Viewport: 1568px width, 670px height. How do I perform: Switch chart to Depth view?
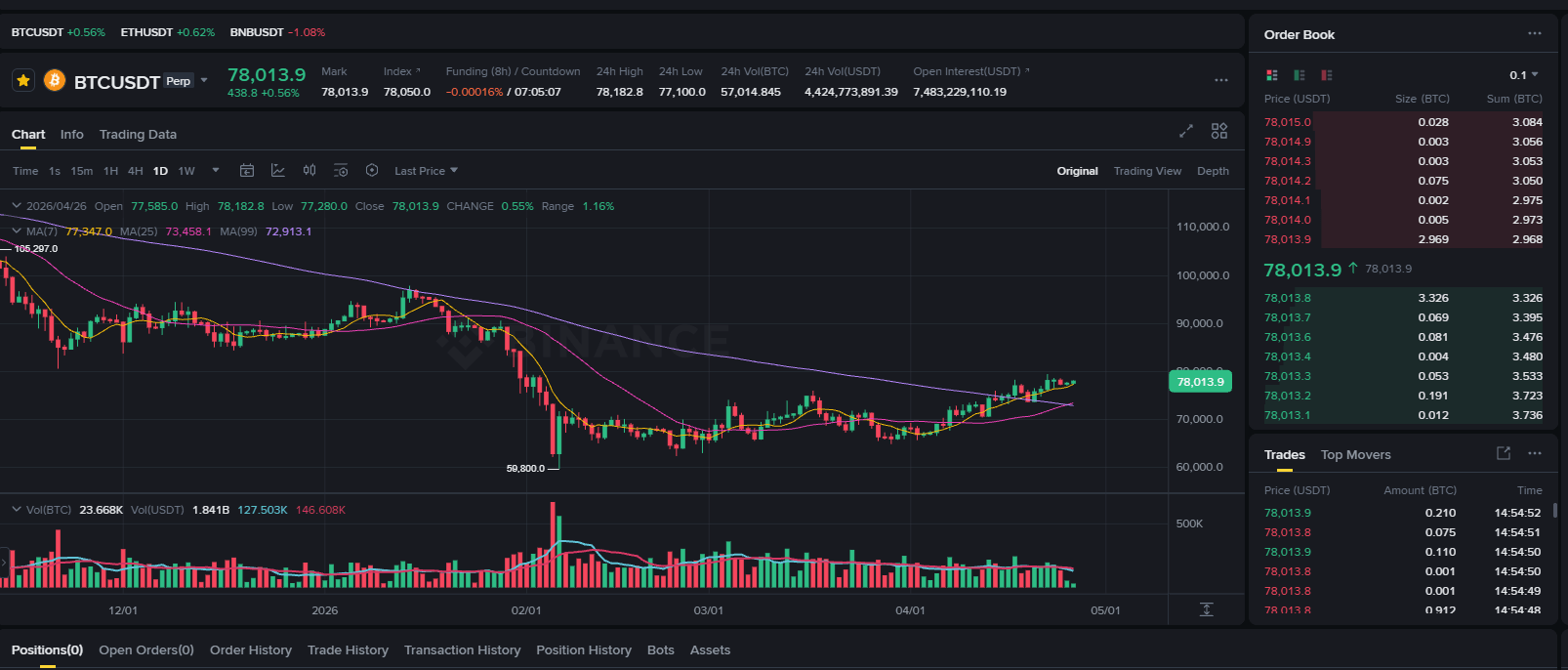(1213, 171)
